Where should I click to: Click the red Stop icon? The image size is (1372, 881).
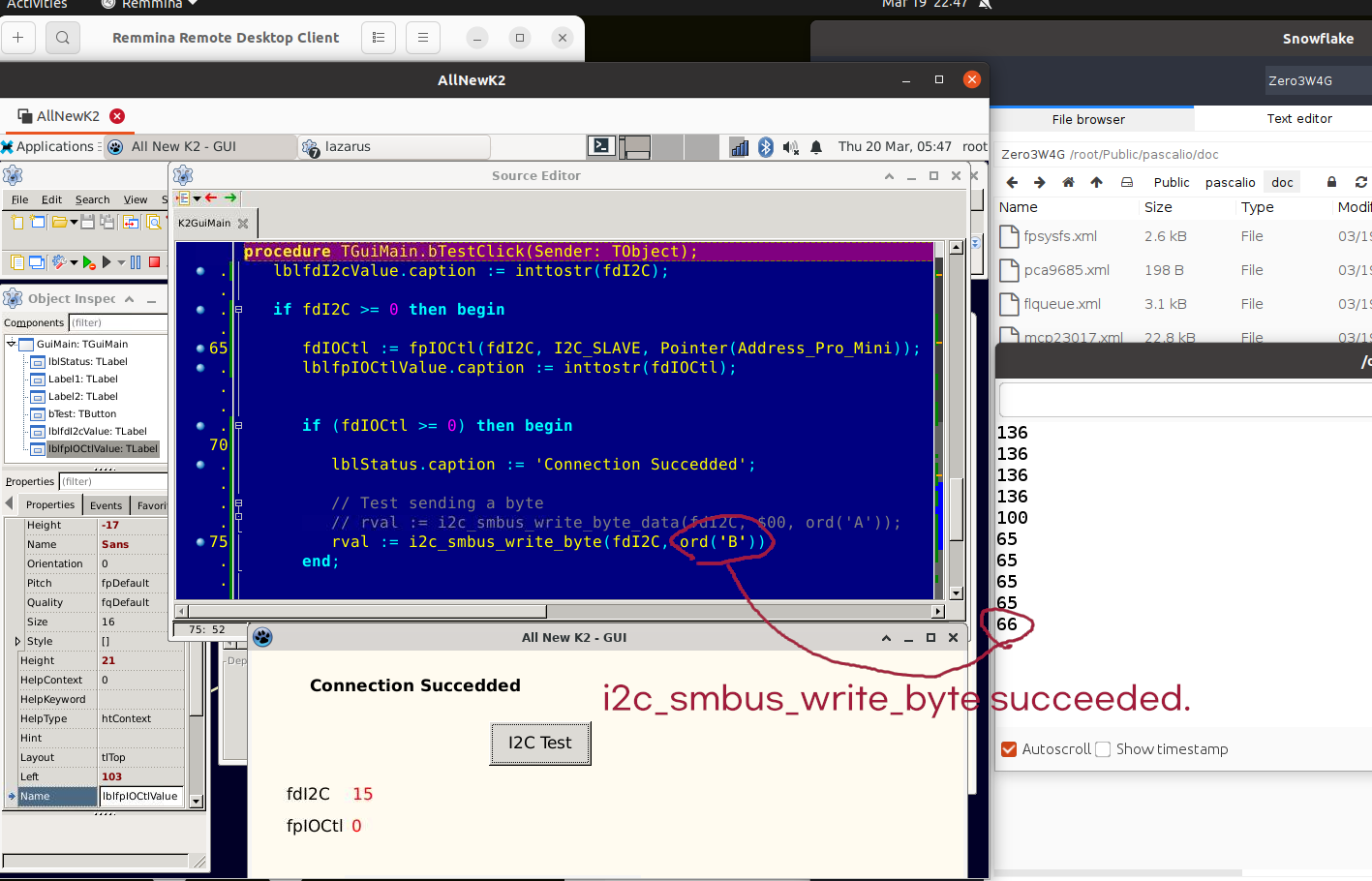point(154,262)
